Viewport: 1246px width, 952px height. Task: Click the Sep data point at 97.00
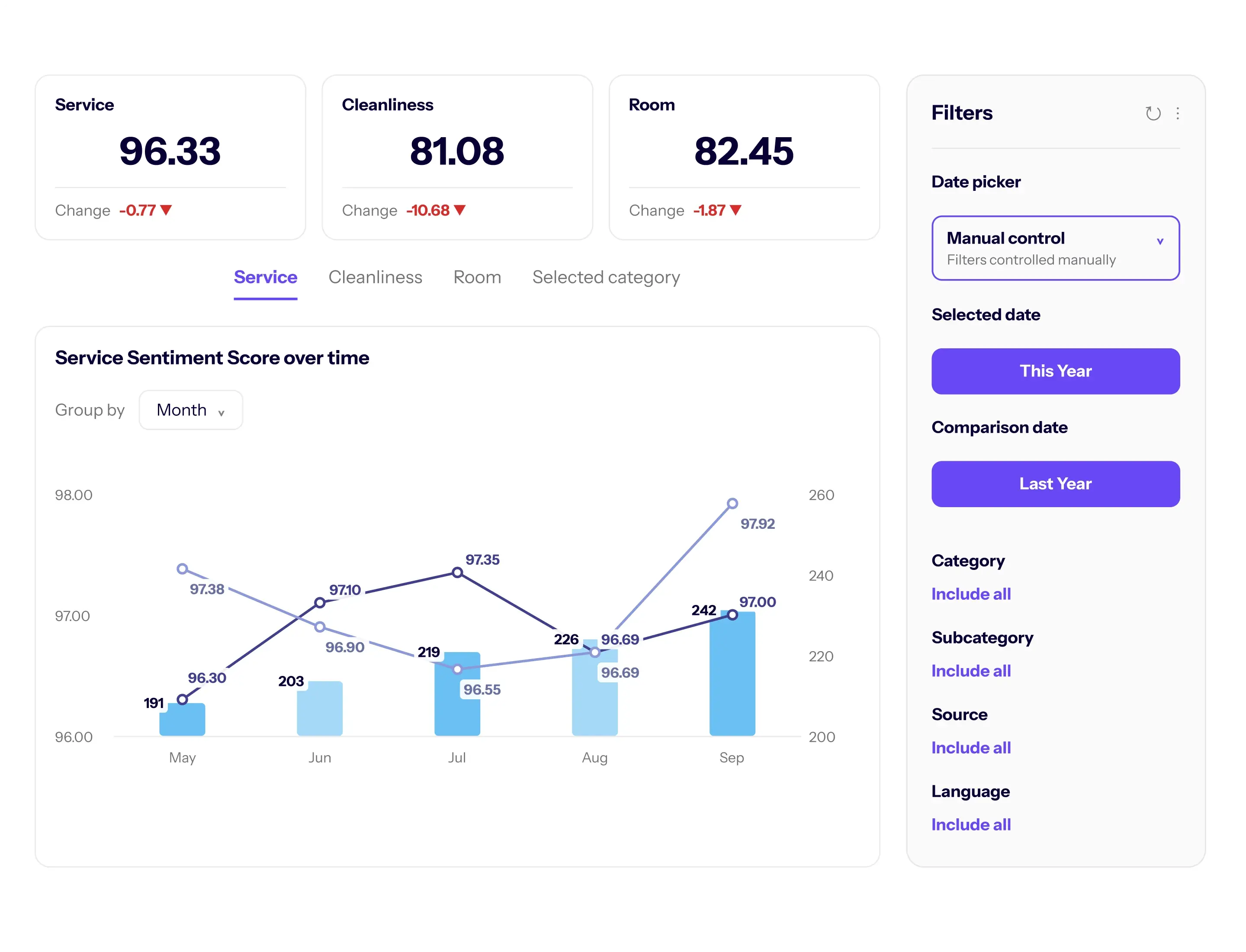[732, 615]
